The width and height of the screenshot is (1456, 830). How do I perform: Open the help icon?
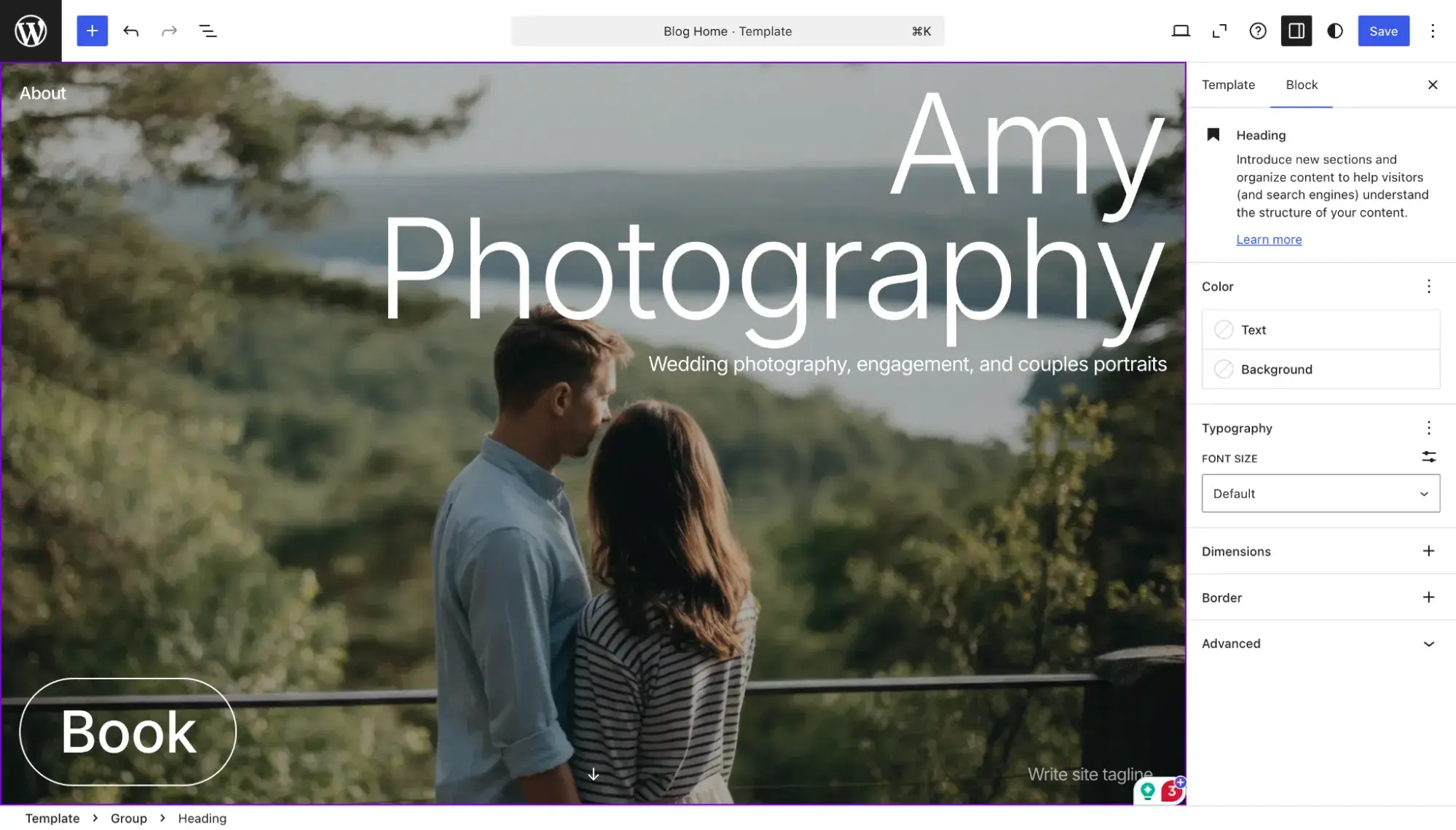click(1258, 31)
